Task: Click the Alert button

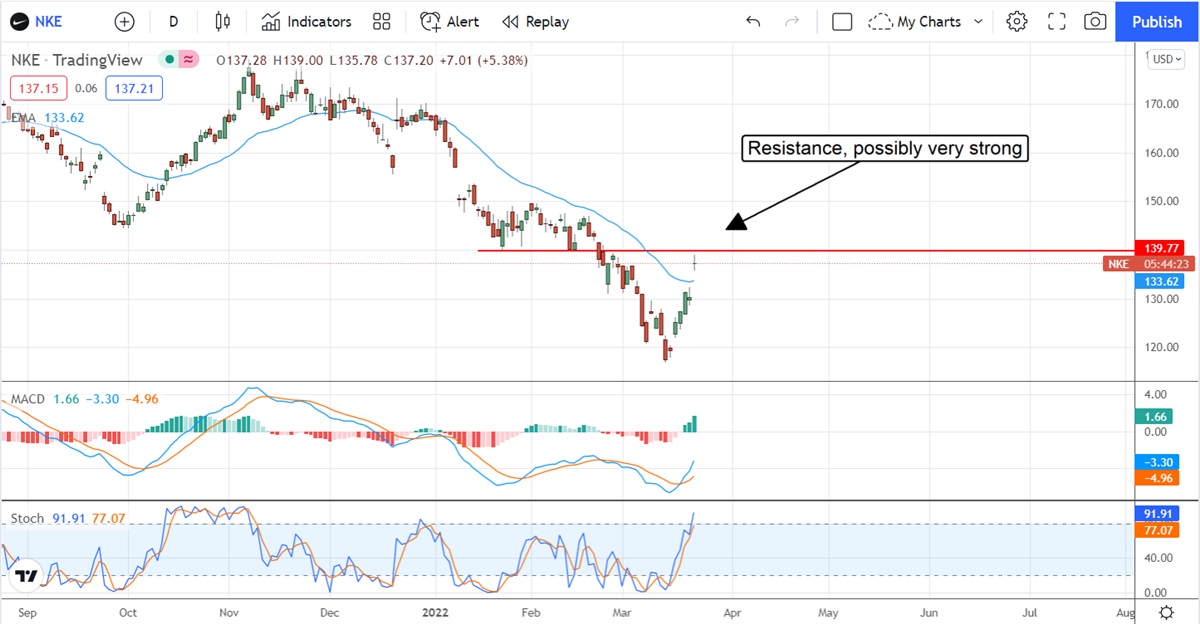Action: point(449,21)
